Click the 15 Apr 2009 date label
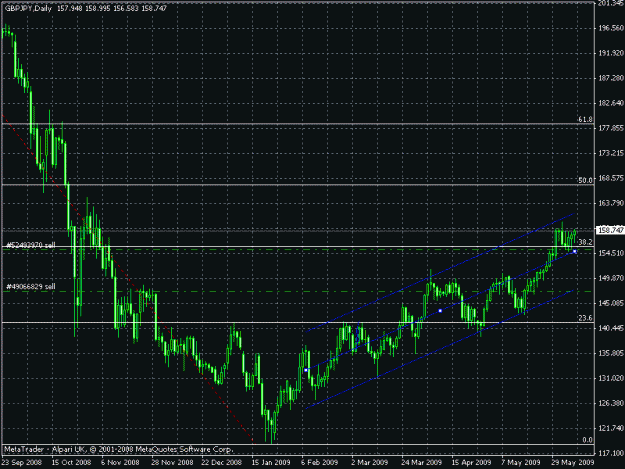The image size is (625, 469). (471, 462)
